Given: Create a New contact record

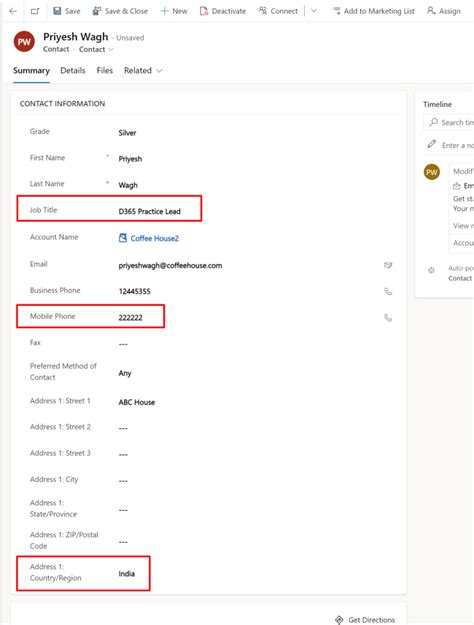Looking at the screenshot, I should pos(174,11).
